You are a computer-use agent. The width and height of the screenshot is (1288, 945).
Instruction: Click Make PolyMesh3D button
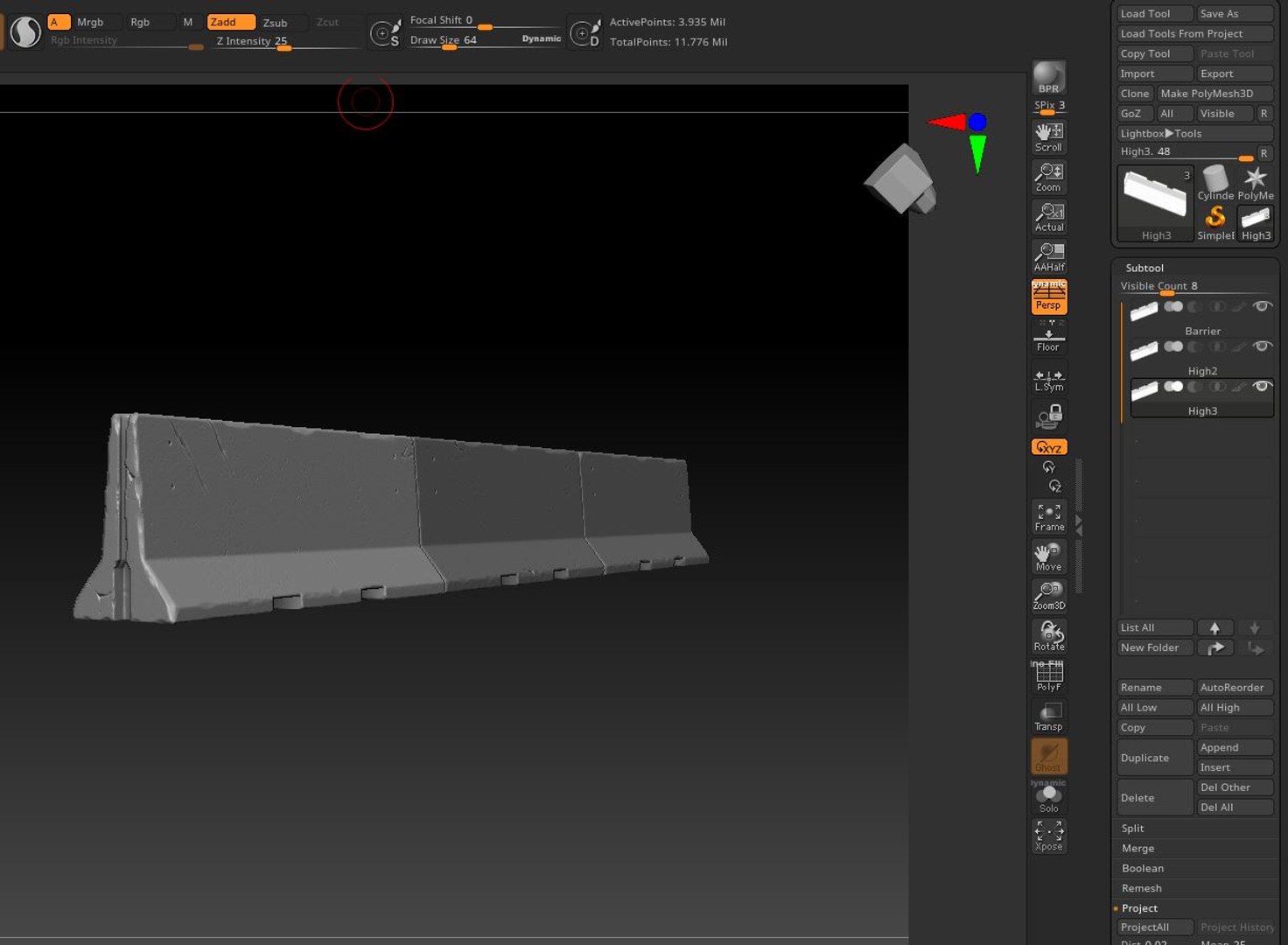point(1214,94)
